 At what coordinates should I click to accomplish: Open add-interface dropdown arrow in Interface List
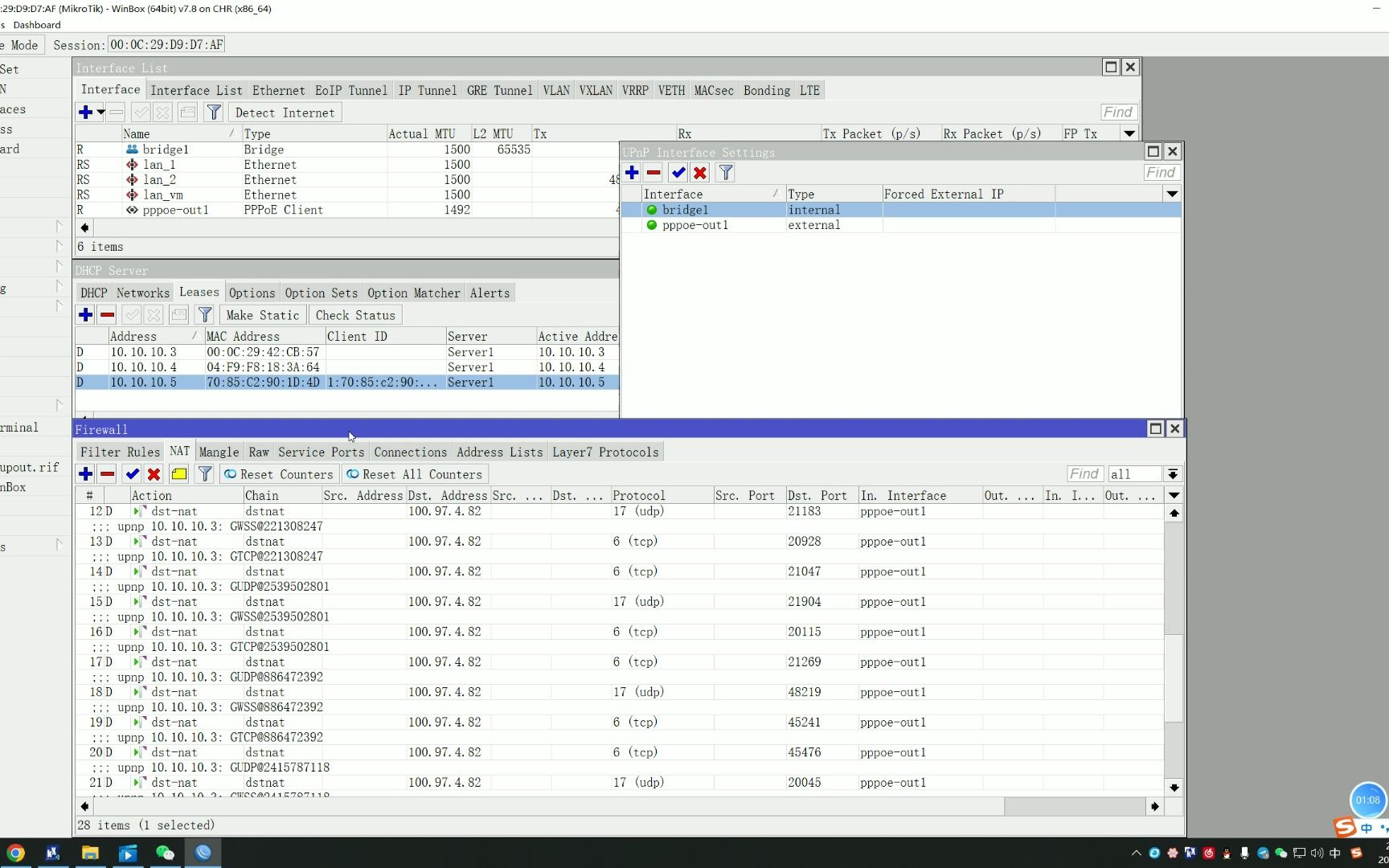[101, 113]
